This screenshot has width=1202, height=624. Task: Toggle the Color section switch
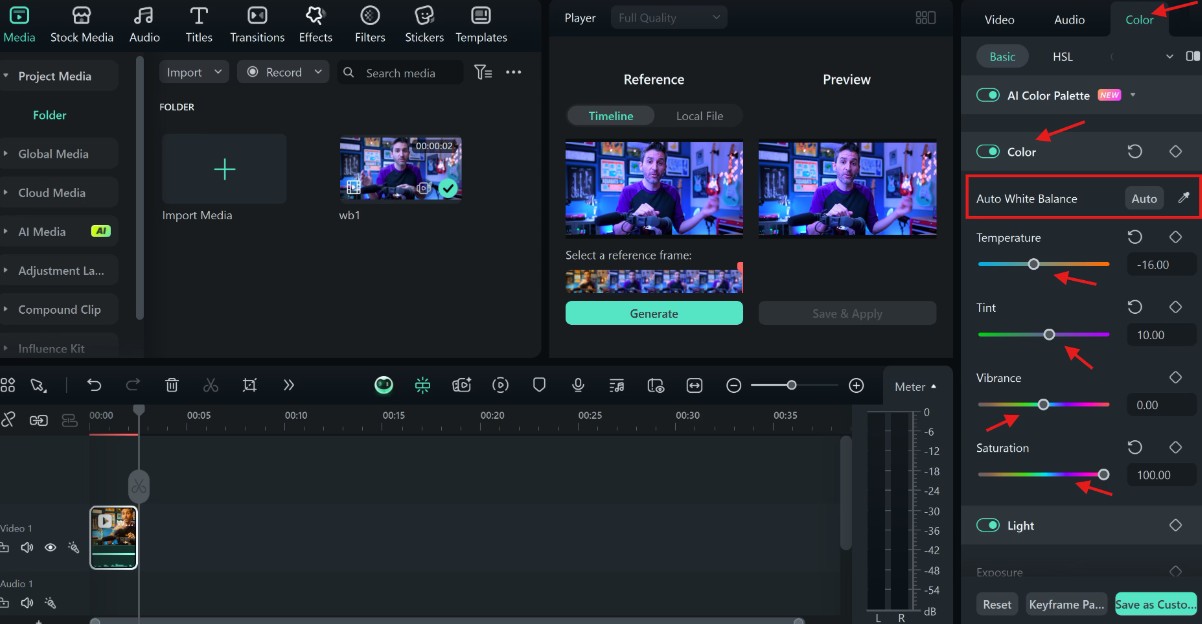pos(988,151)
